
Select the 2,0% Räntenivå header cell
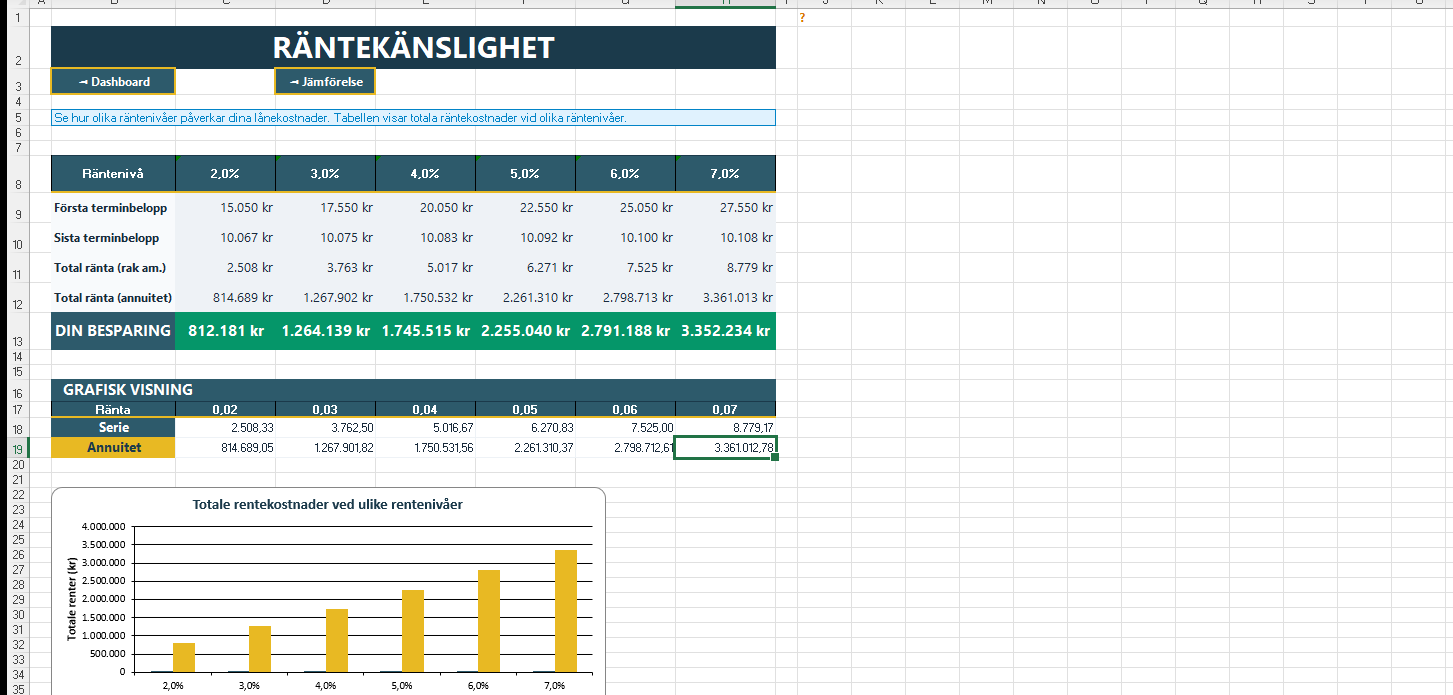[225, 174]
